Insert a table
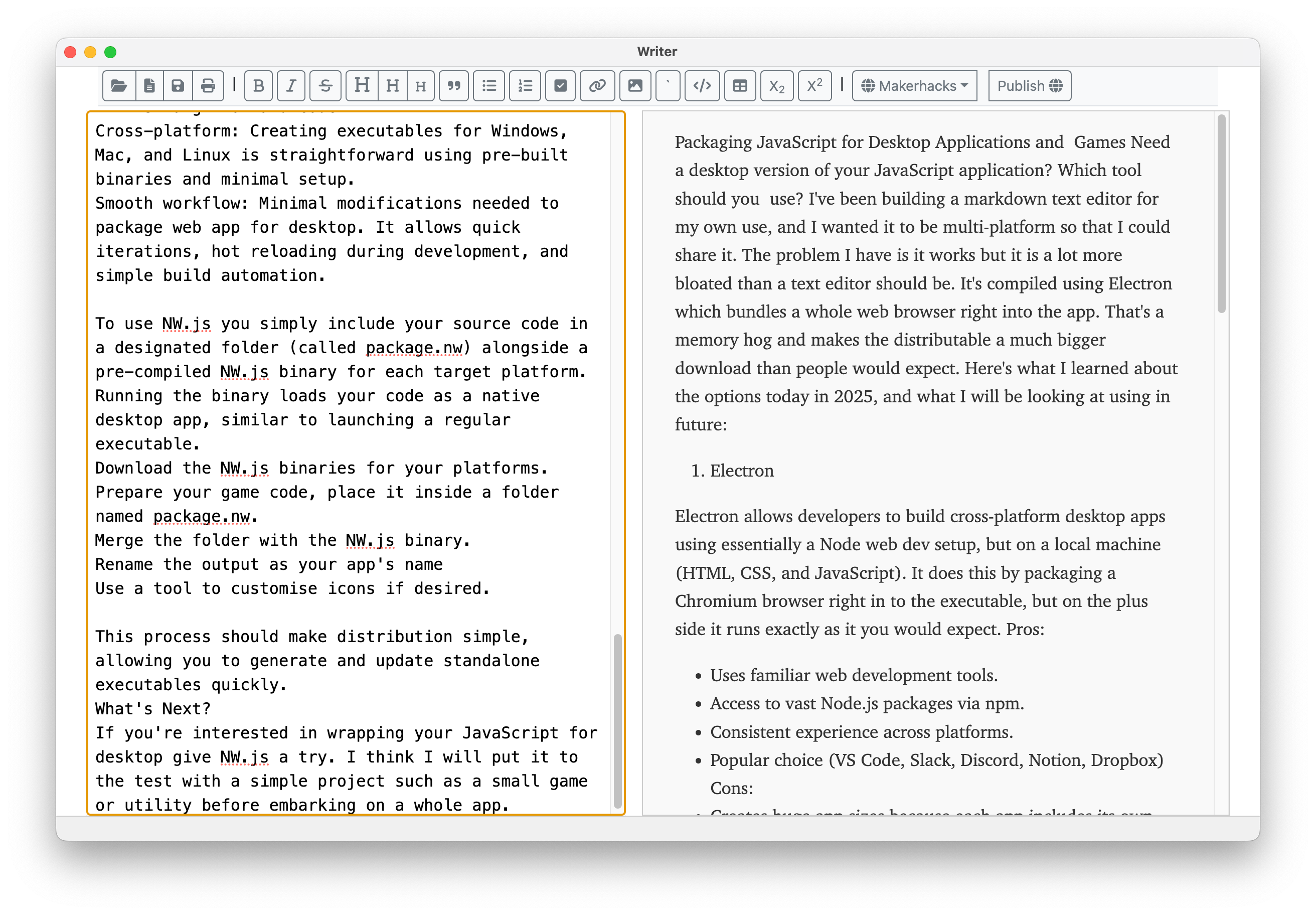 pos(740,86)
